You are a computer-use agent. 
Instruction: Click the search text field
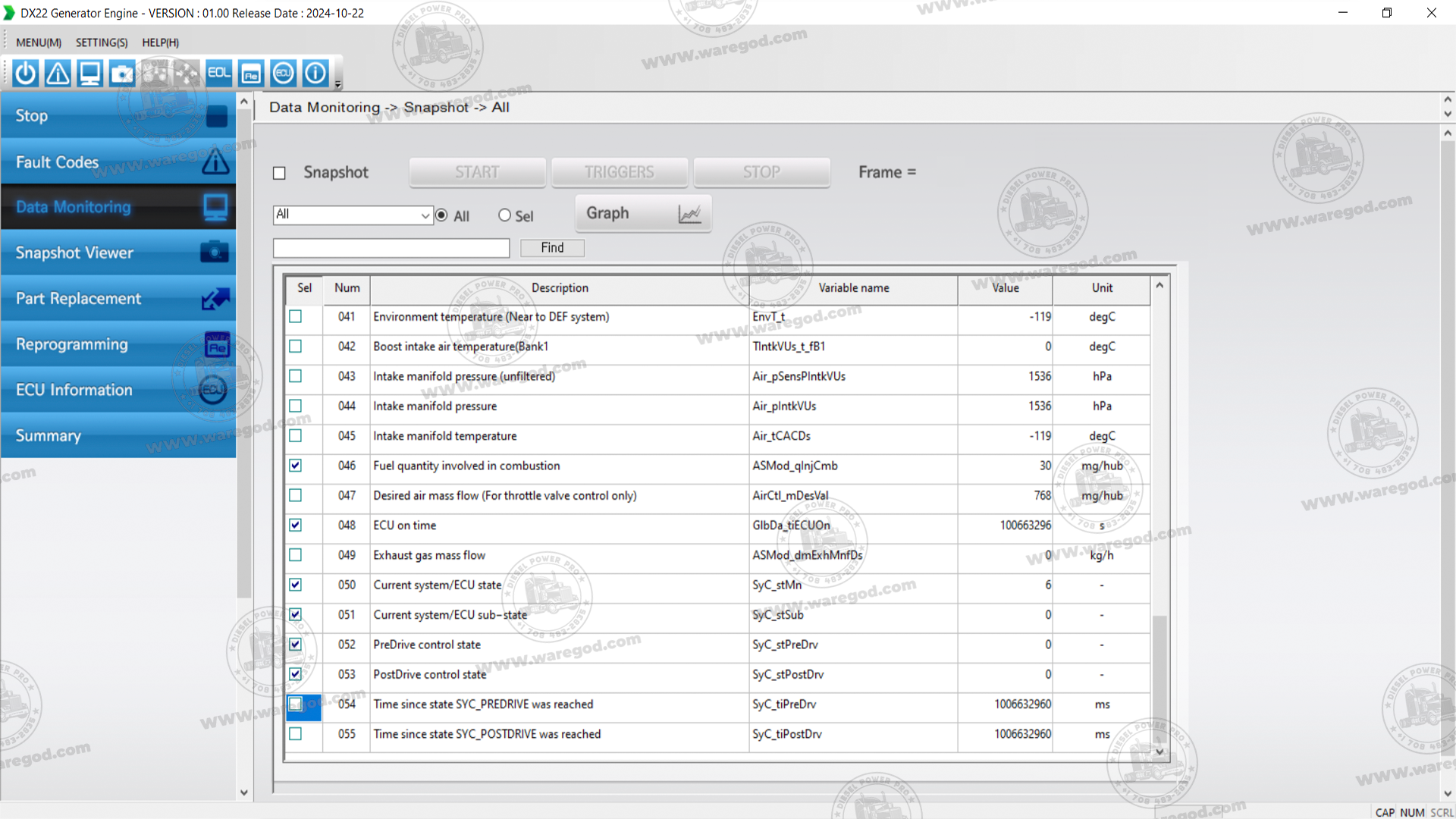[391, 248]
